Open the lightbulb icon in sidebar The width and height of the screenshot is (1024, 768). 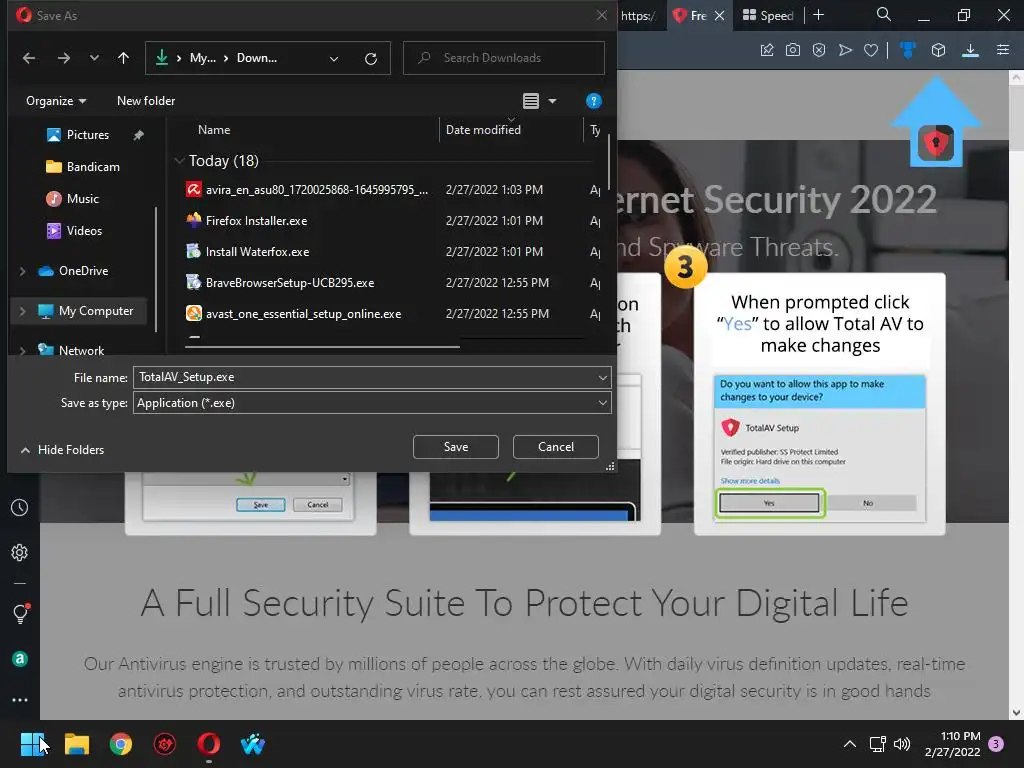click(20, 613)
